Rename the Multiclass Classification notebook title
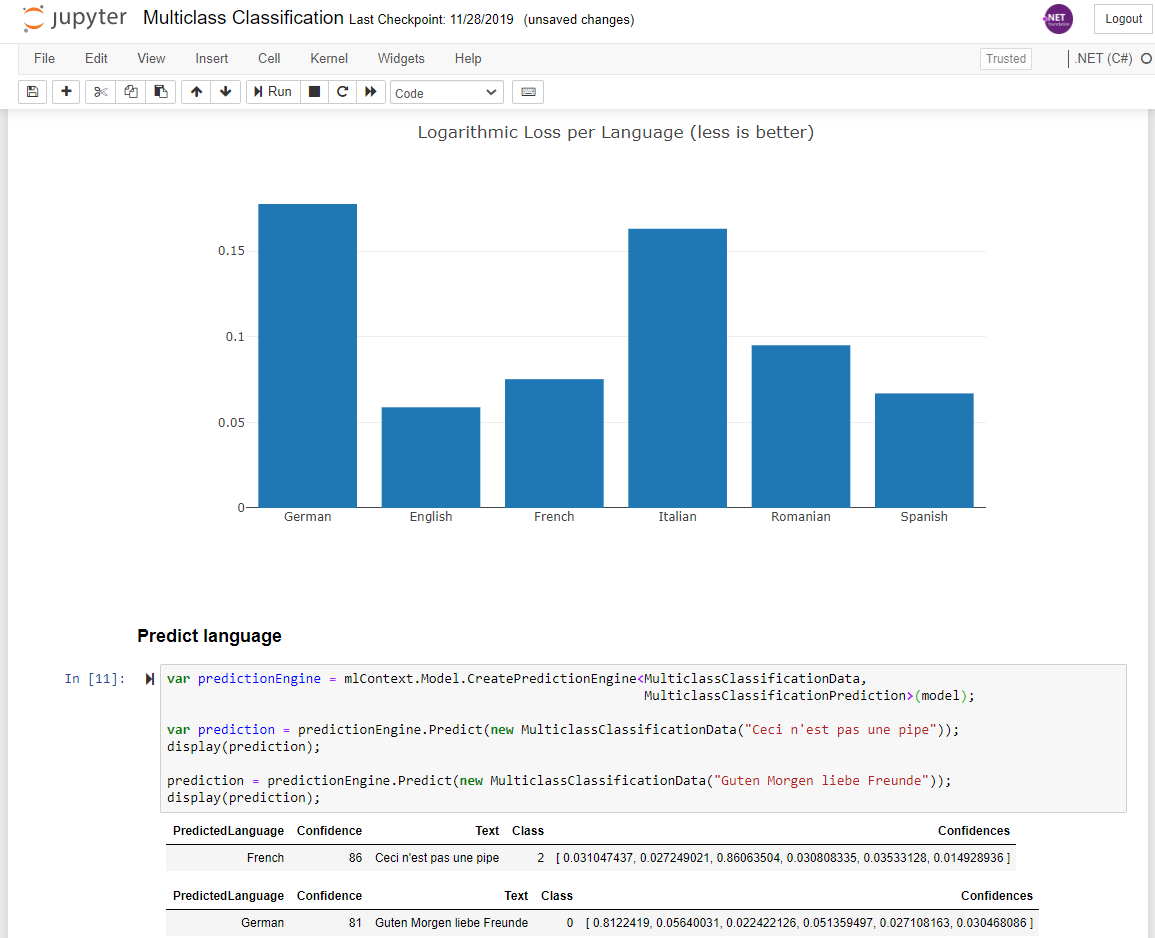The height and width of the screenshot is (938, 1155). click(x=243, y=18)
